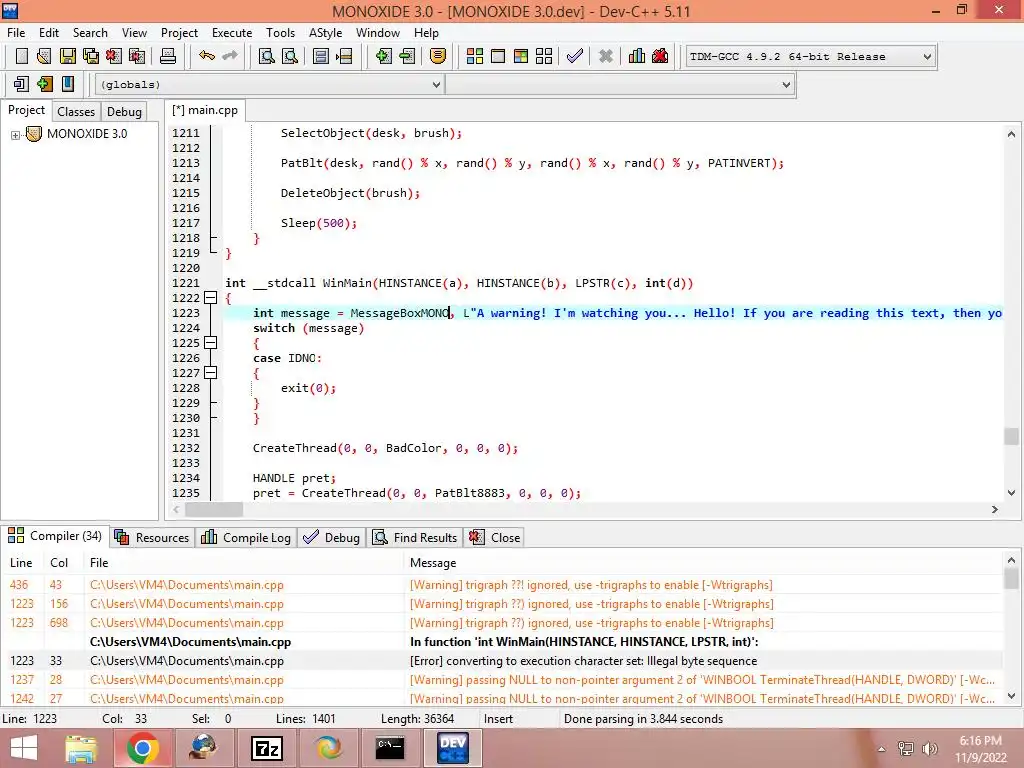Click the Goto Line toolbar icon
This screenshot has width=1024, height=768.
tap(344, 56)
